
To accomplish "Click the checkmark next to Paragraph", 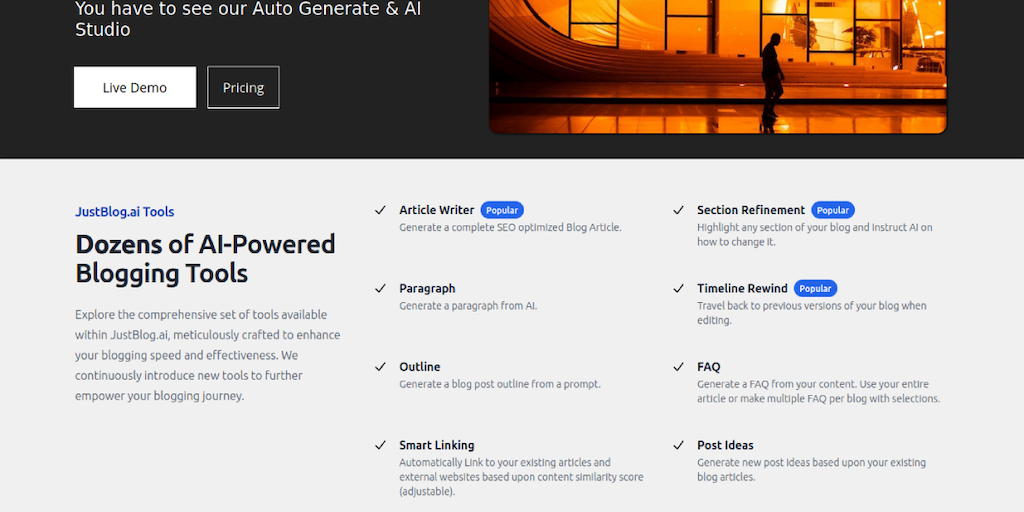I will click(380, 288).
